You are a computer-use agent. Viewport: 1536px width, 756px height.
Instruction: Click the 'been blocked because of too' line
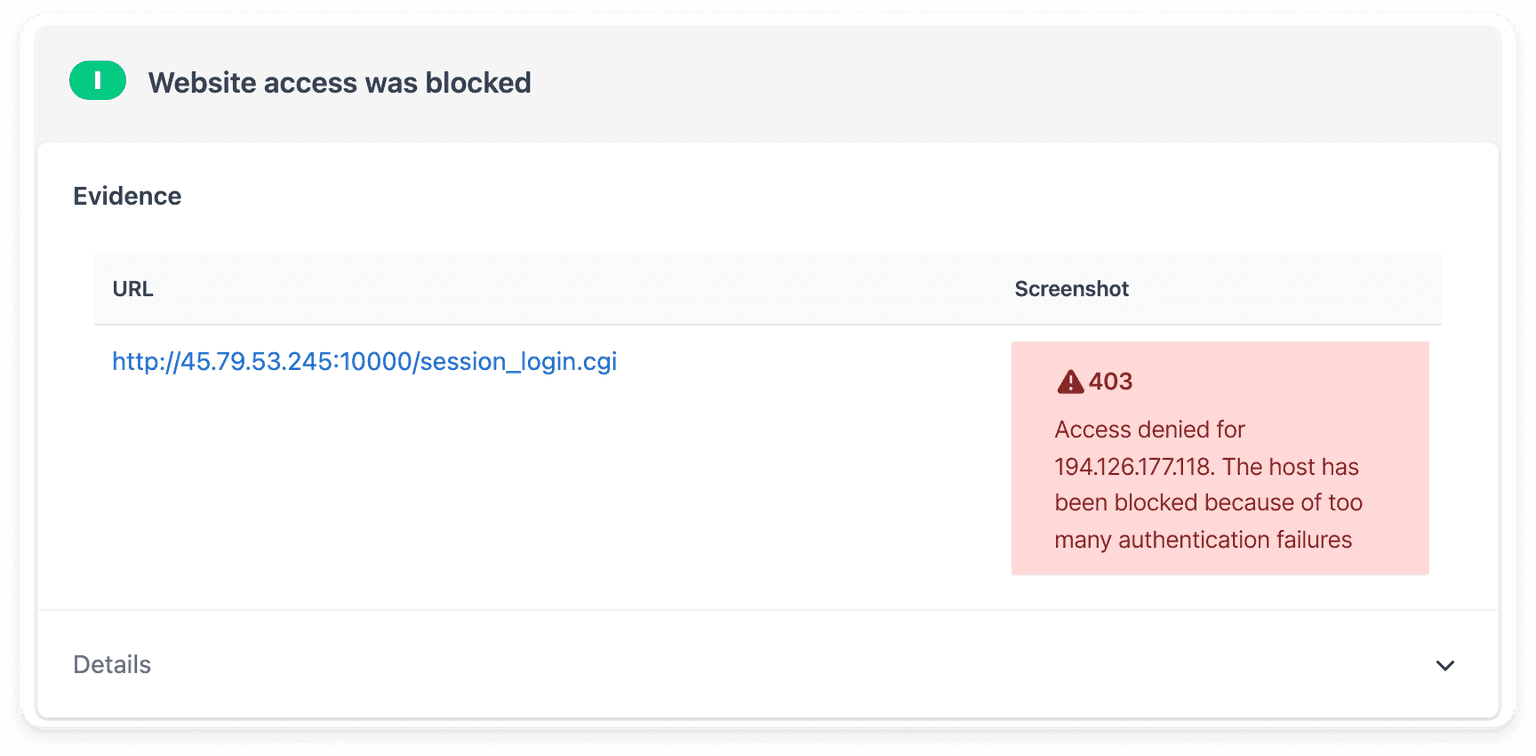[1208, 503]
